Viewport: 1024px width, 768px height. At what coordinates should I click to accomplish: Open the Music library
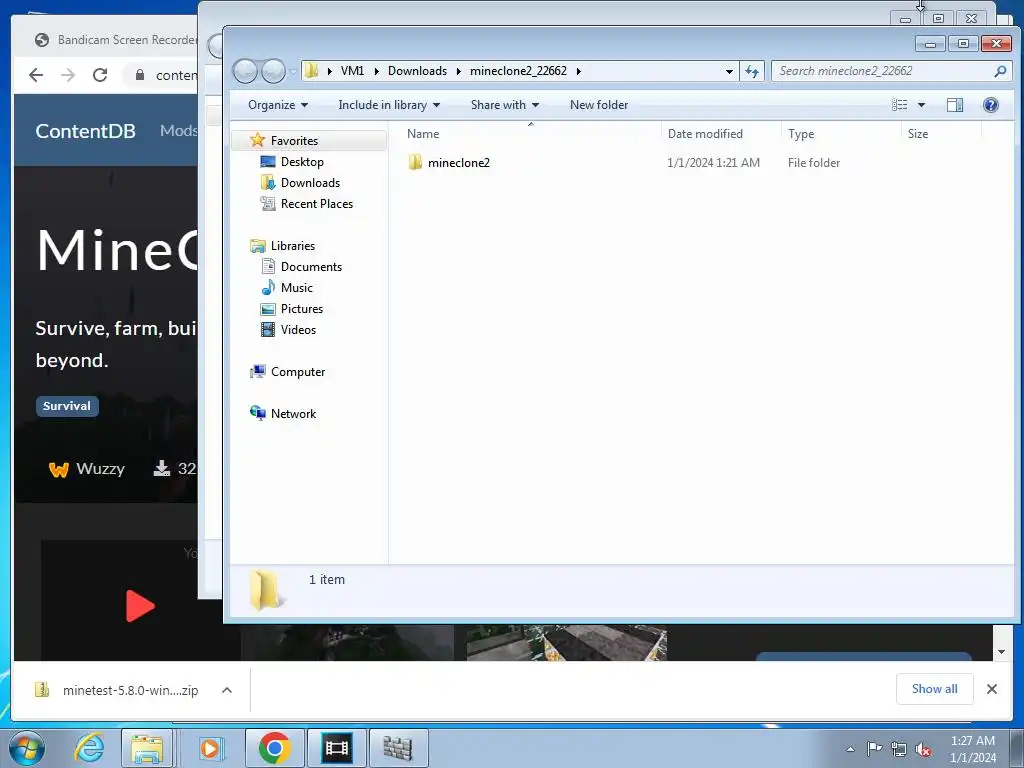296,287
